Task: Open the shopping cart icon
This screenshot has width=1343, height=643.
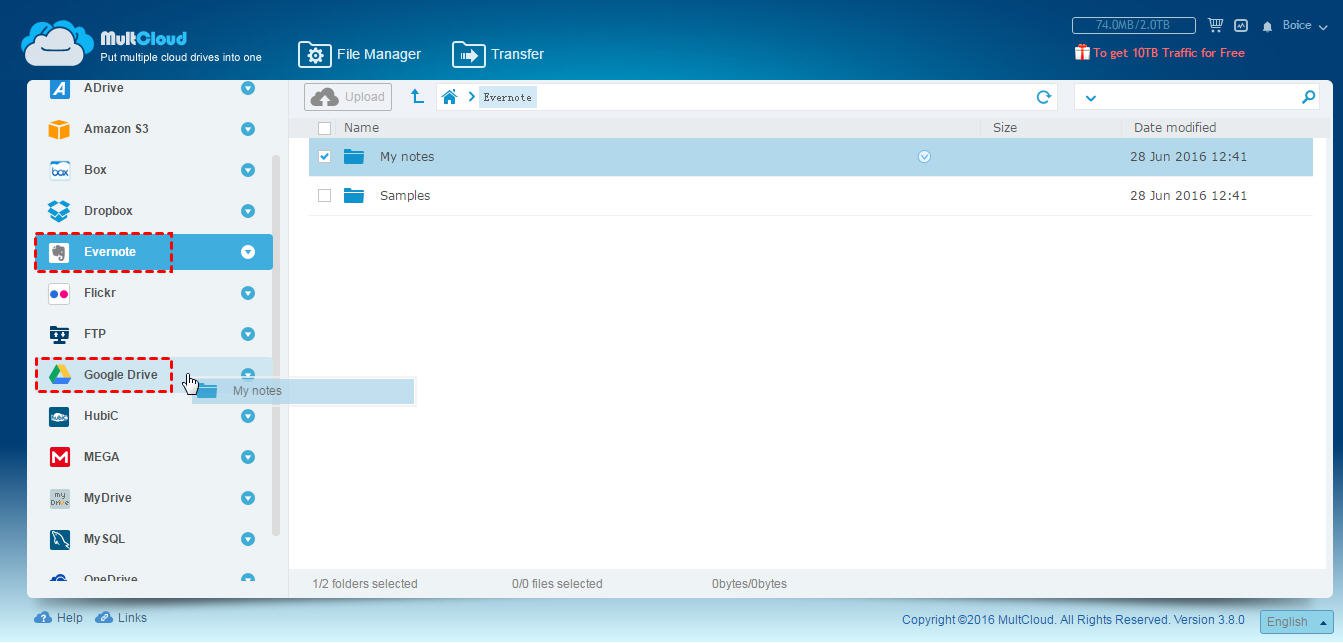Action: 1215,25
